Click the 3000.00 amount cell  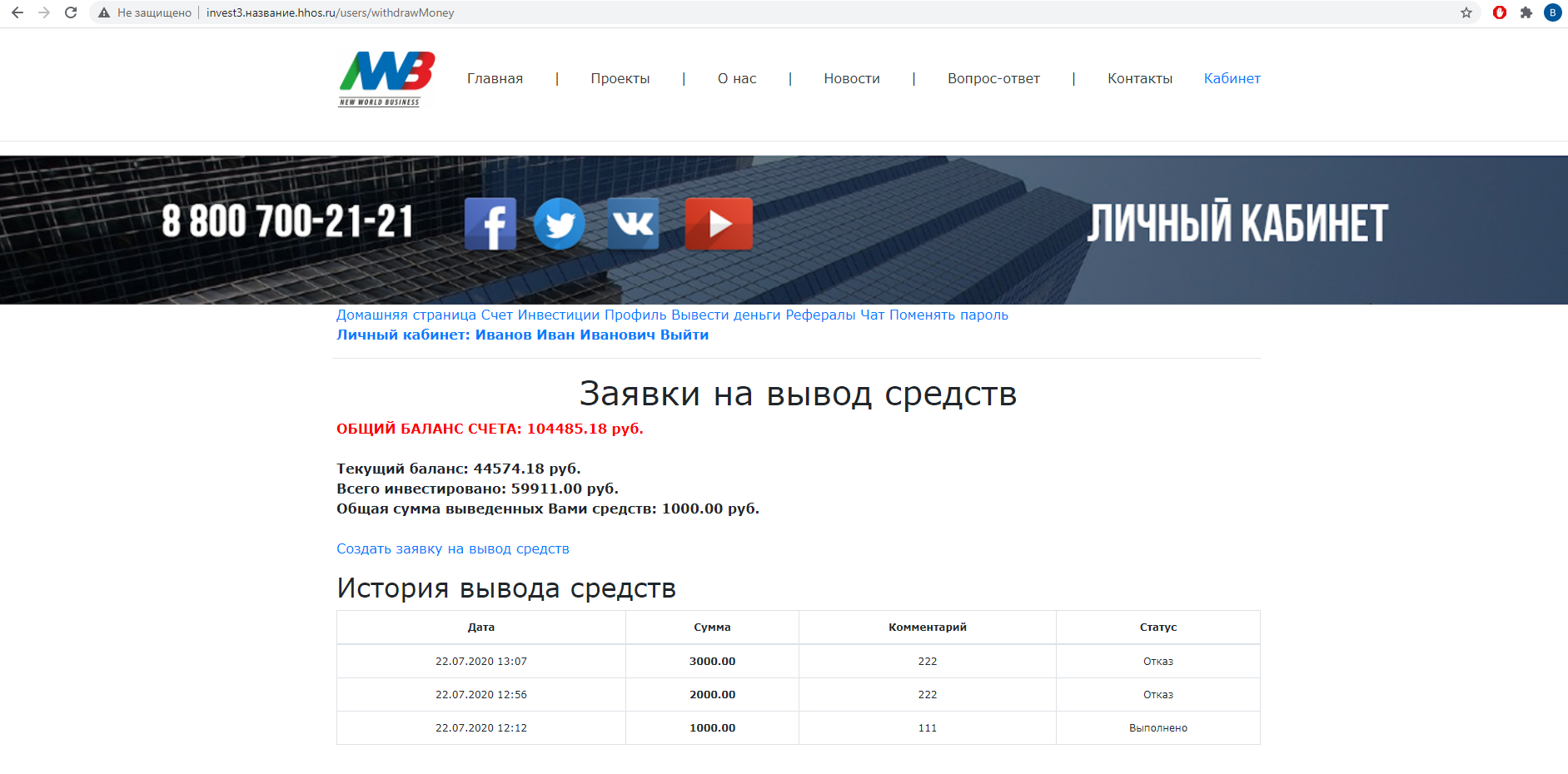coord(712,662)
